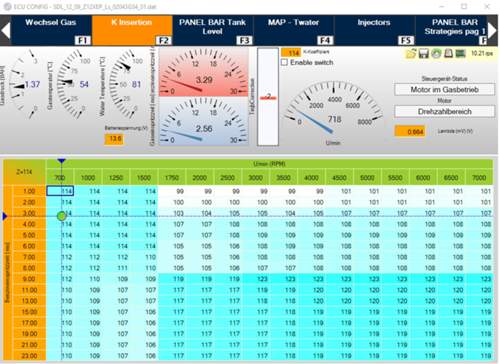This screenshot has width=500, height=364.
Task: Click the blue gauge showing 2.56
Action: point(203,121)
